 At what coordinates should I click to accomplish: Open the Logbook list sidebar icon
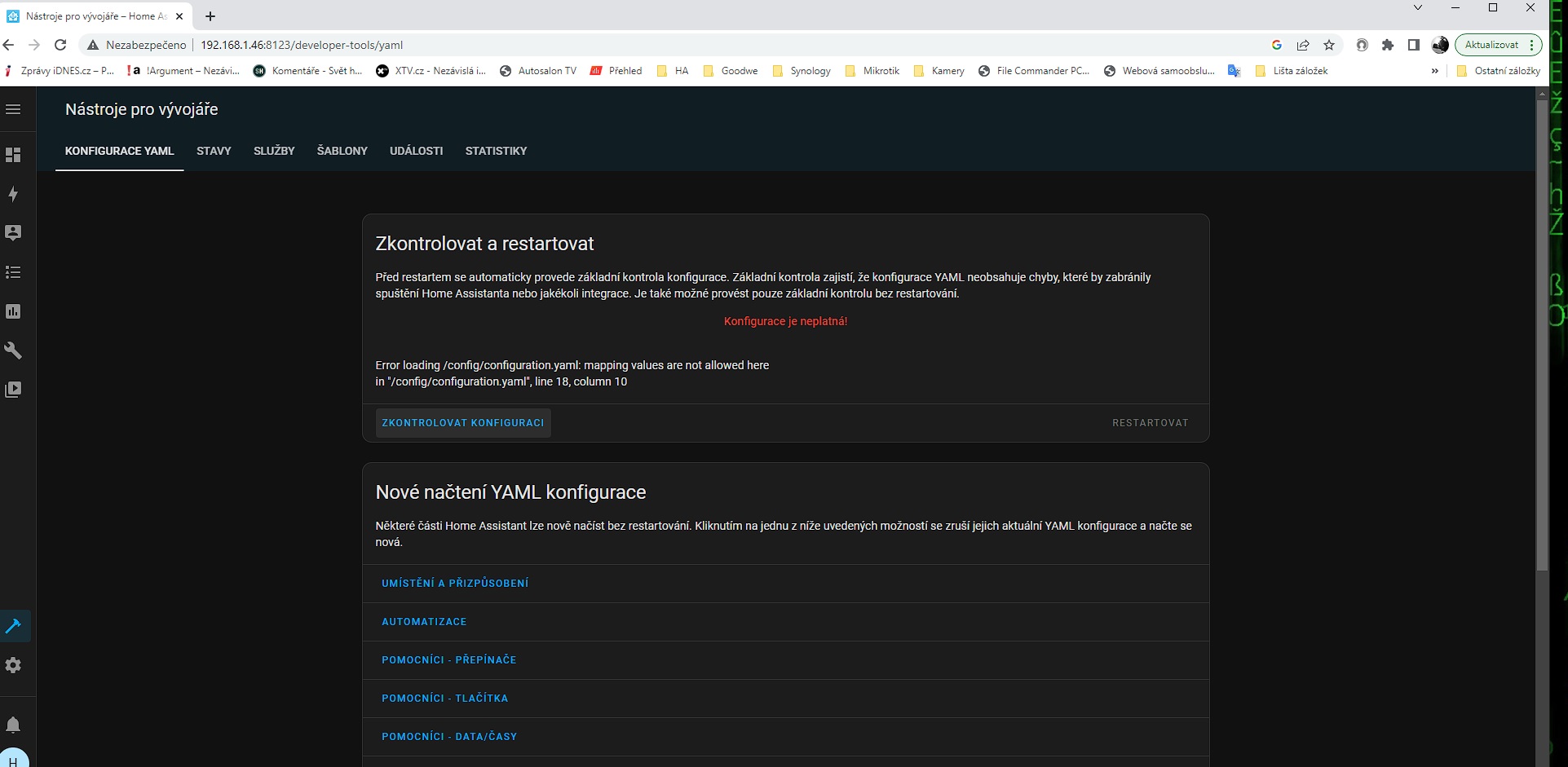13,272
